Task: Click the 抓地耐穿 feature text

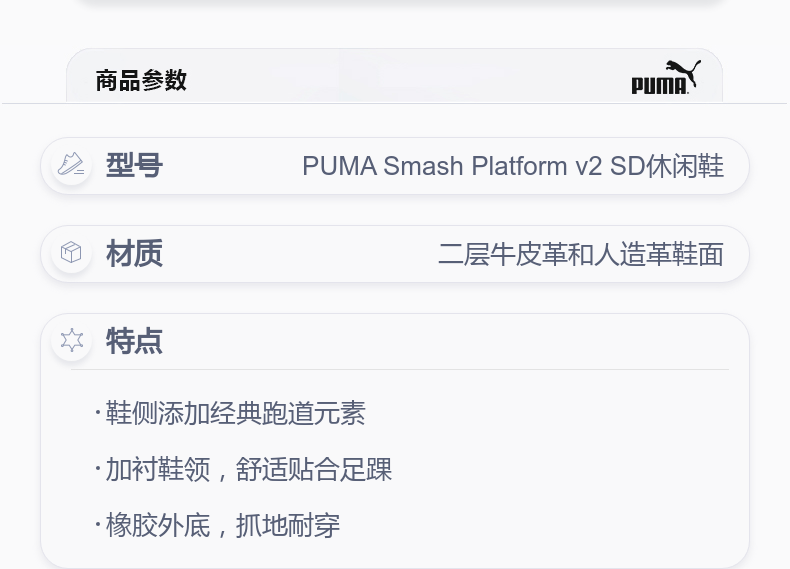Action: 288,525
